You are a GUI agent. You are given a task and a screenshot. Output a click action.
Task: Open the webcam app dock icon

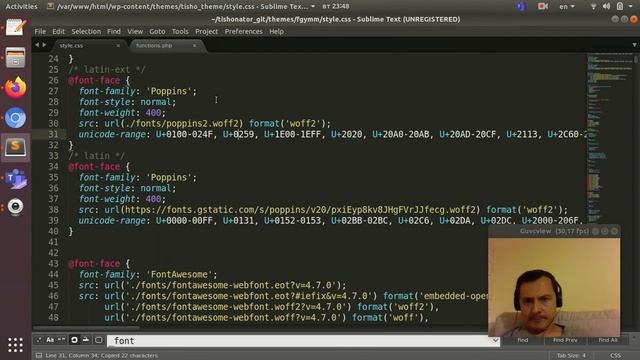click(16, 207)
